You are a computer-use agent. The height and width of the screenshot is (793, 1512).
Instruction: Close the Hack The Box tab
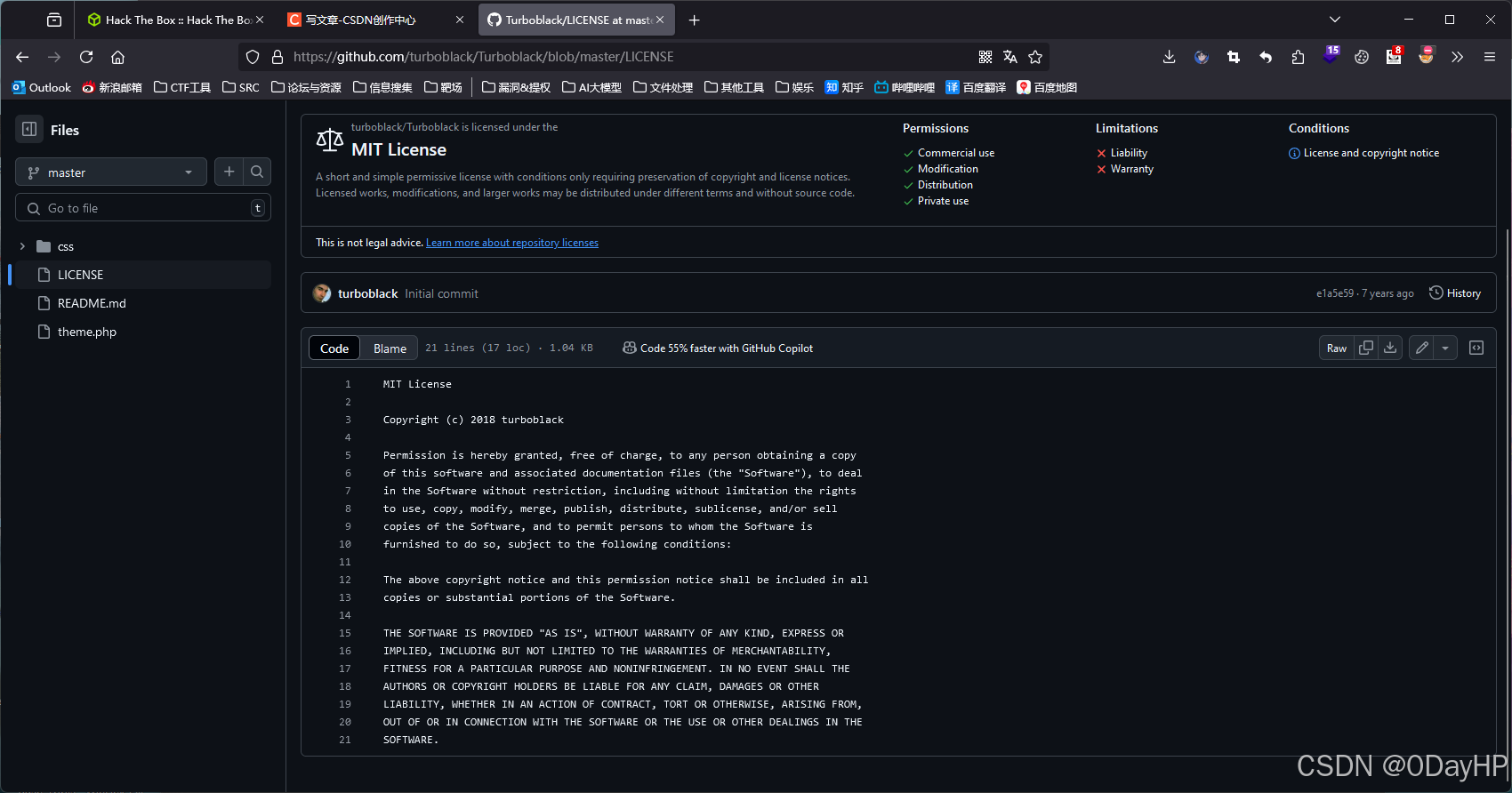(260, 20)
